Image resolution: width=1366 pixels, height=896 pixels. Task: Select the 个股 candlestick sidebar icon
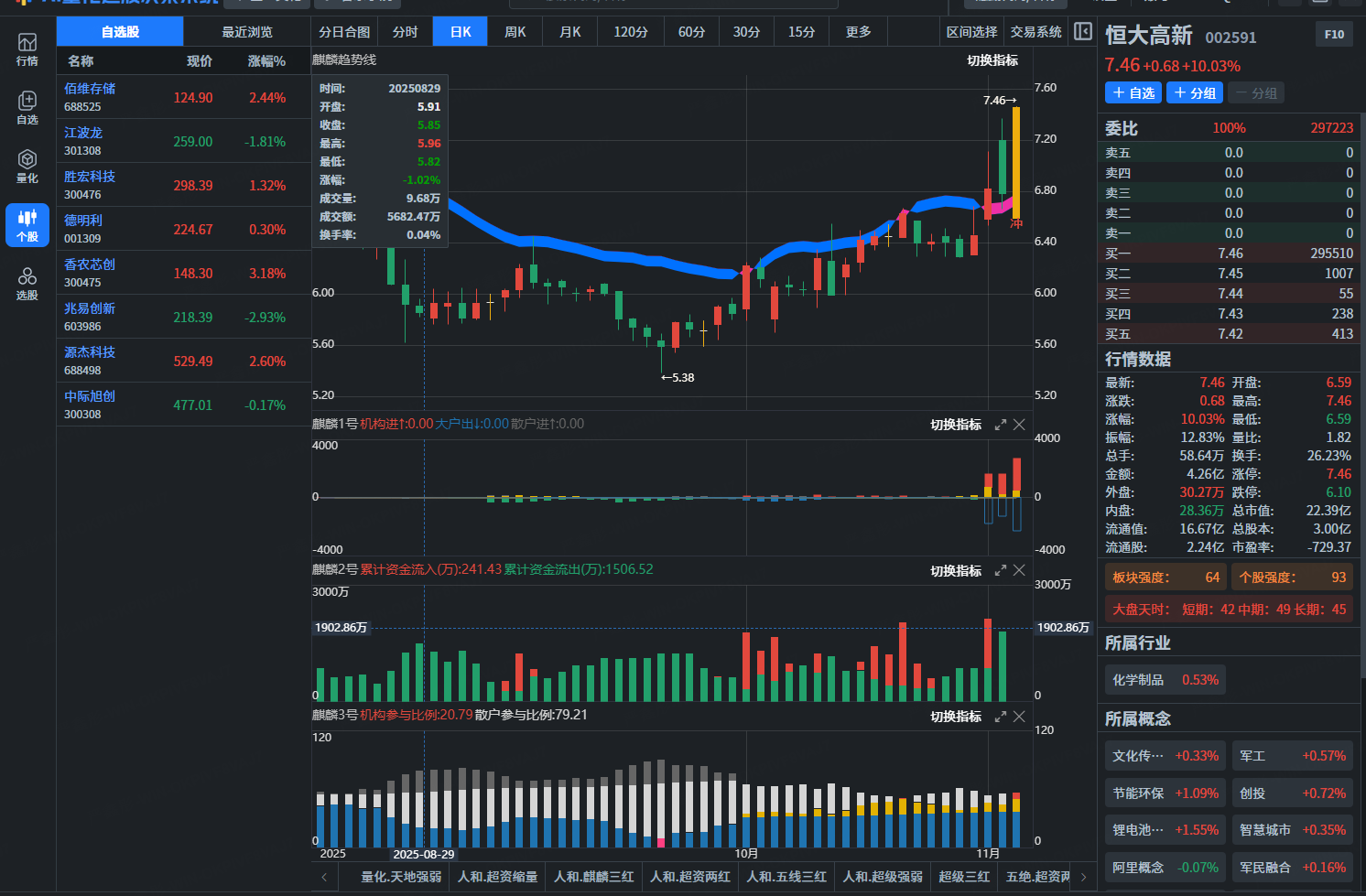coord(27,225)
